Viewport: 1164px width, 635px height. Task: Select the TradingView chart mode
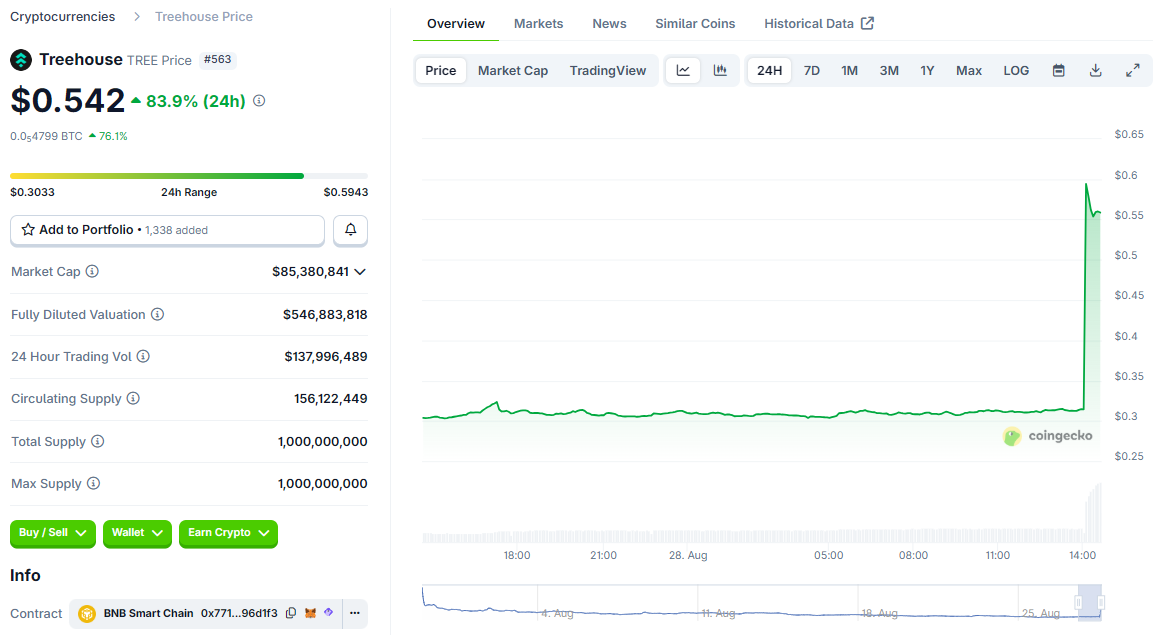[x=608, y=71]
